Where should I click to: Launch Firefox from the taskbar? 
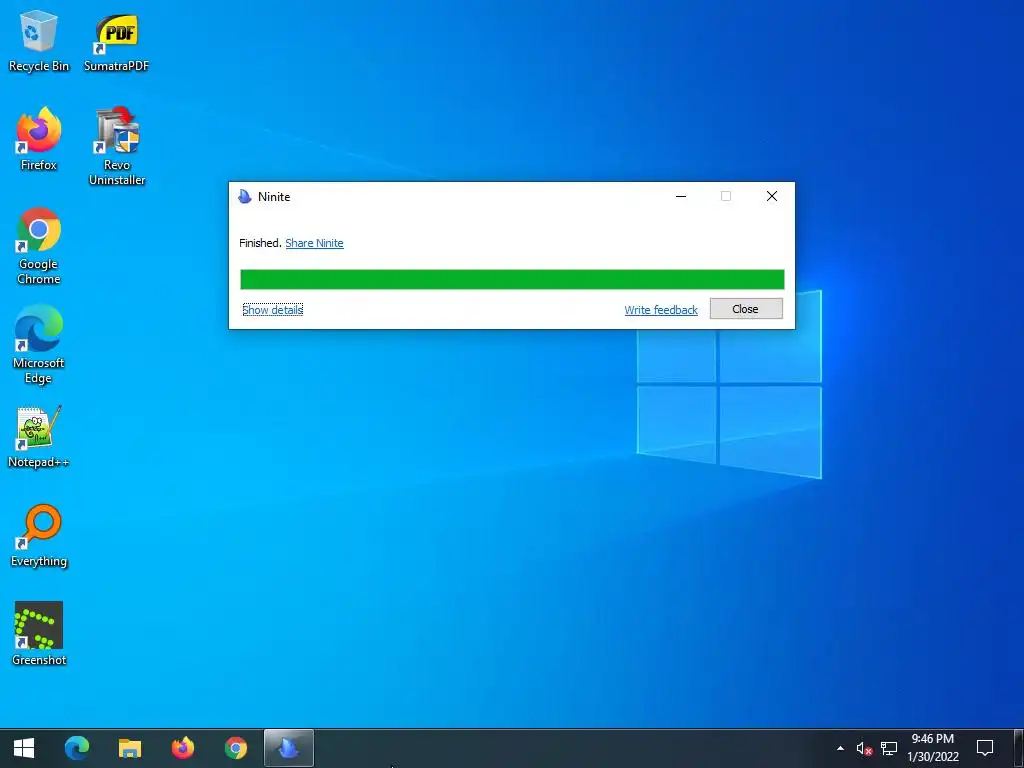click(183, 748)
